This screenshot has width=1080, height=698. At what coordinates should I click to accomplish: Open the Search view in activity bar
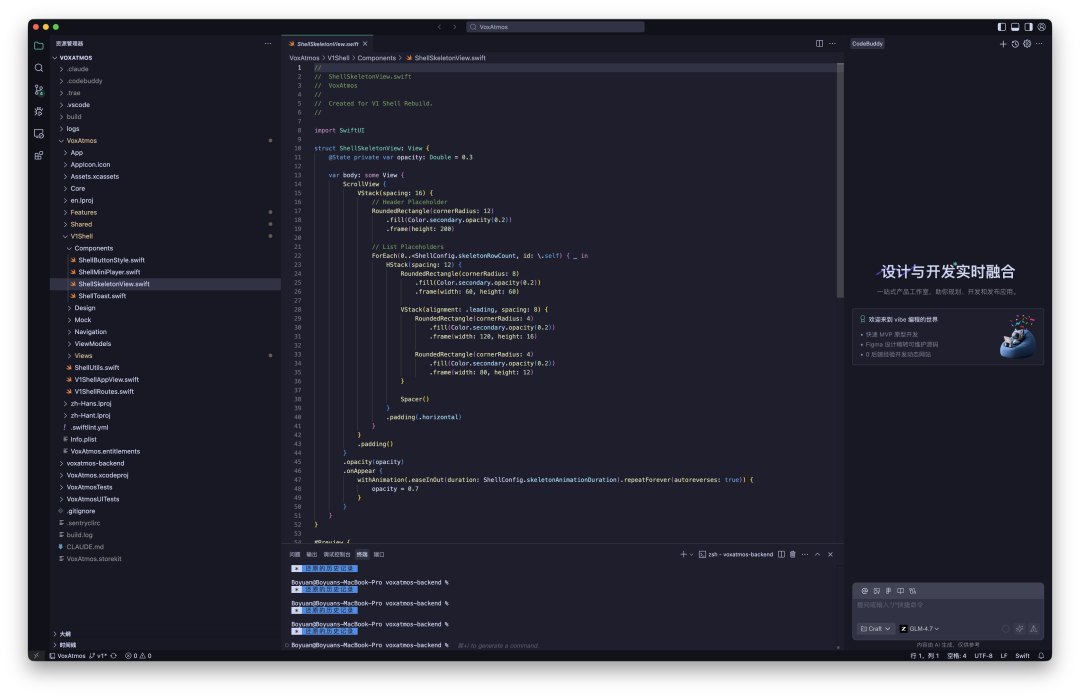(x=39, y=68)
